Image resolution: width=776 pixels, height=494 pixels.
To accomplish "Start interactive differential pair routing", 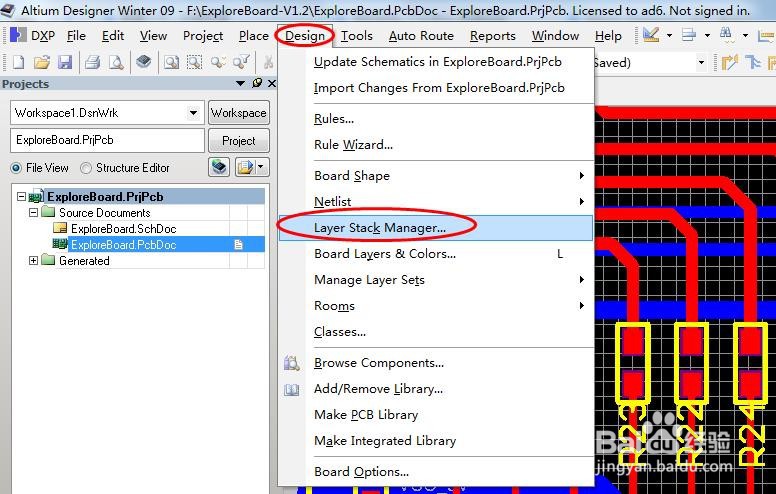I will pyautogui.click(x=753, y=62).
